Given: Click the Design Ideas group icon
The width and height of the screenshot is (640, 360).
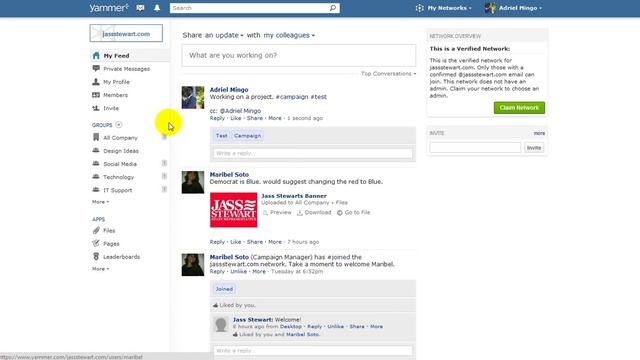Looking at the screenshot, I should tap(96, 151).
